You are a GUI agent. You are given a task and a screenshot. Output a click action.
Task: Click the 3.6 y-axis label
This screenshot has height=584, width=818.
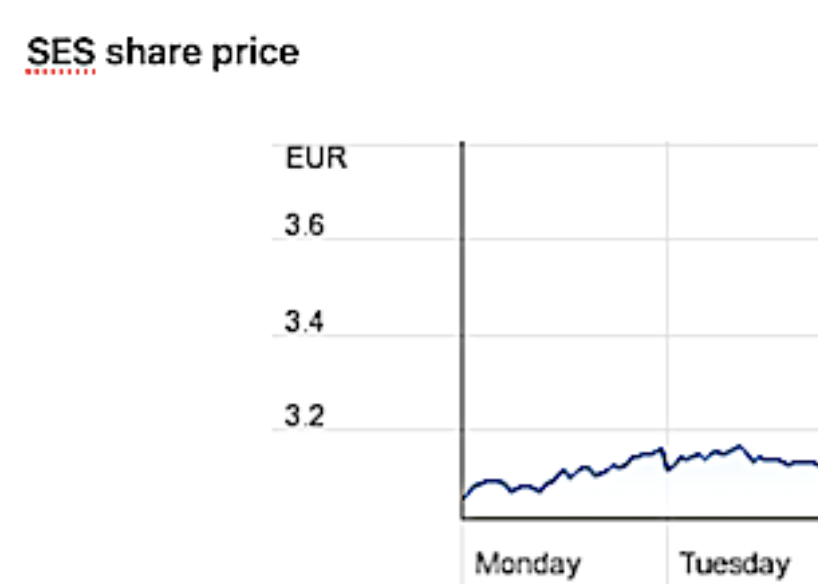304,226
